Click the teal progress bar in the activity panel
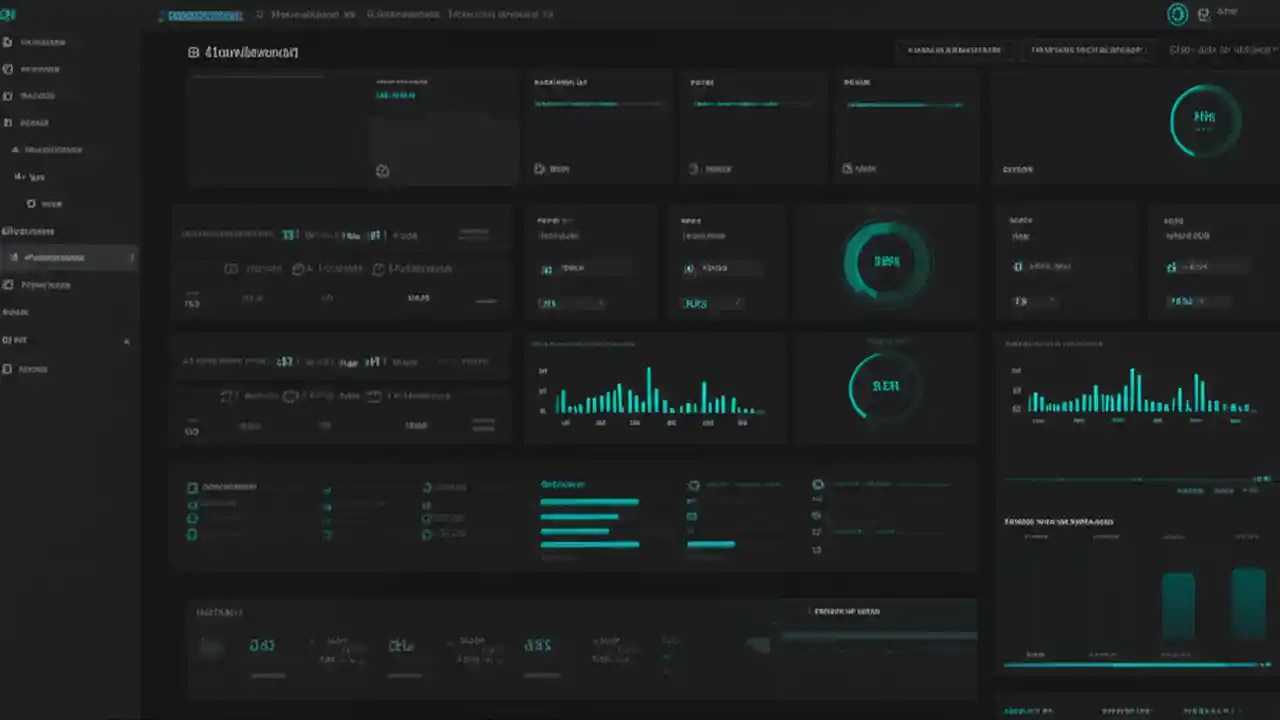Viewport: 1280px width, 720px height. pyautogui.click(x=589, y=501)
